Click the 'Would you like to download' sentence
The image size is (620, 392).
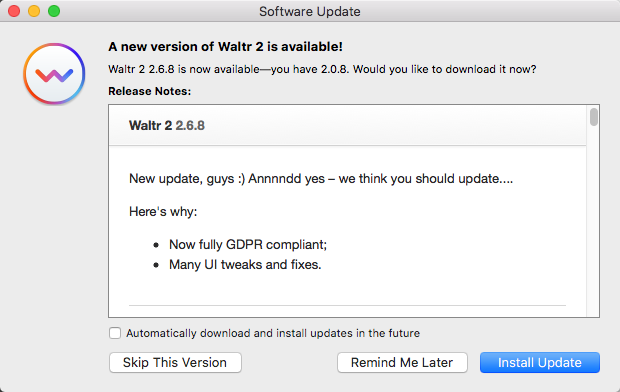pyautogui.click(x=444, y=69)
